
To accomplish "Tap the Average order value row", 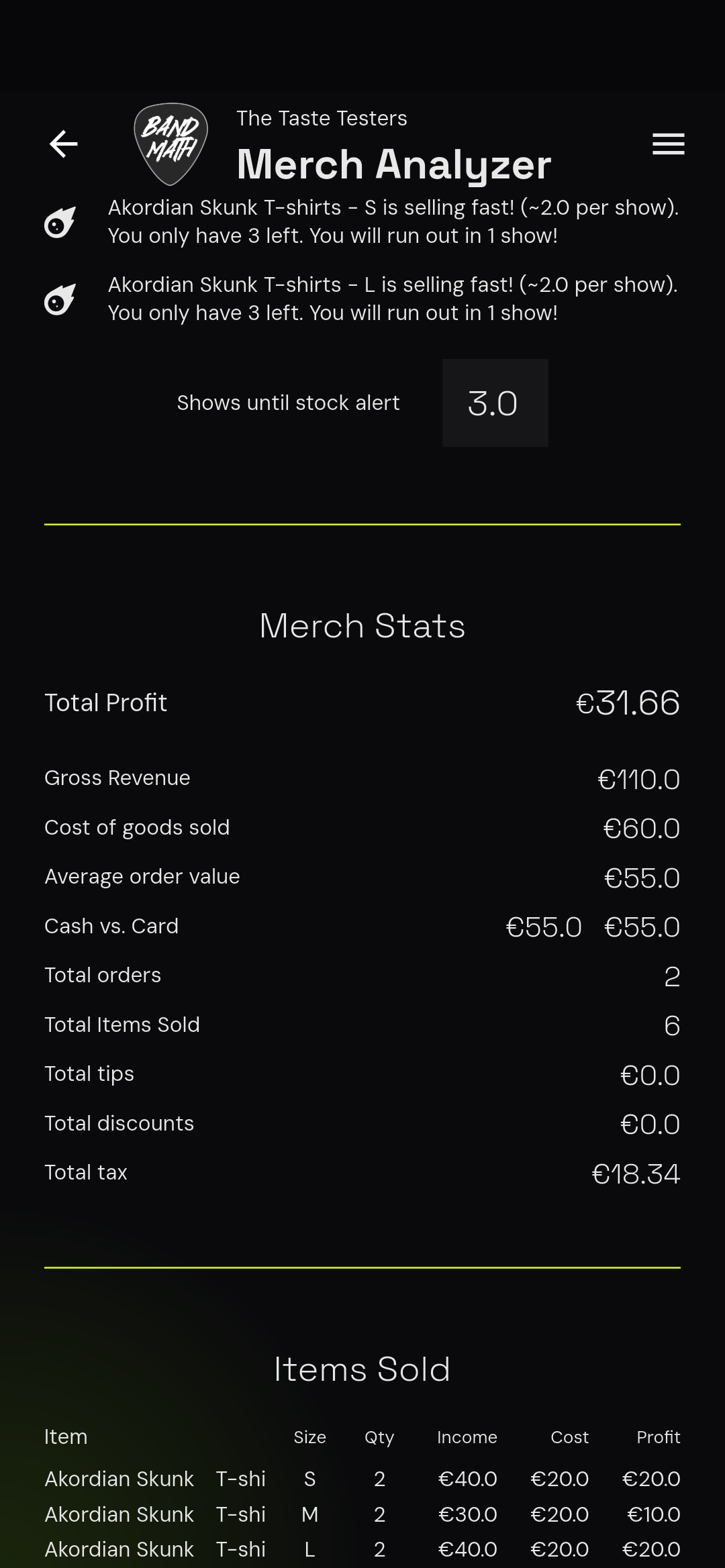I will click(362, 878).
